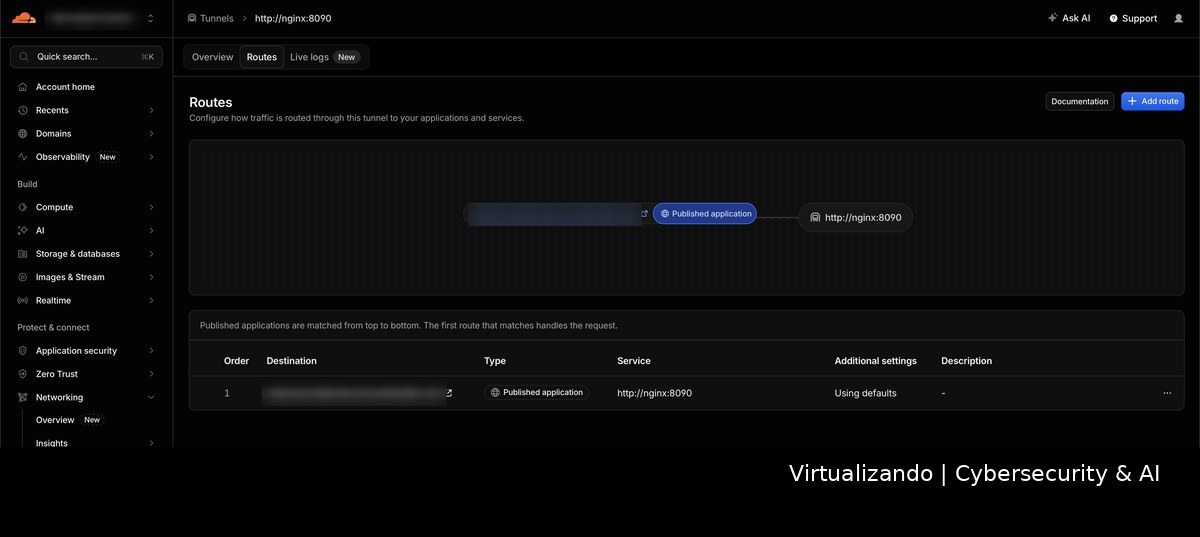This screenshot has width=1200, height=537.
Task: Click the Ask AI sparkle icon
Action: pos(1052,18)
